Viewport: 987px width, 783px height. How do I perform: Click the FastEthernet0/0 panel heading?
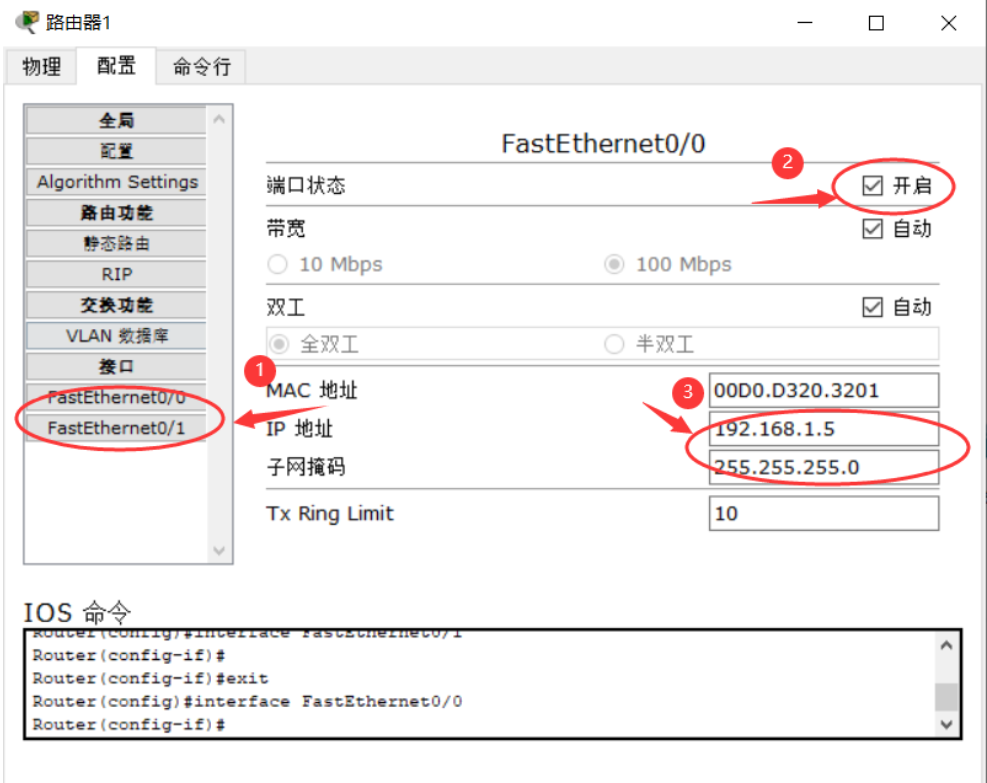(603, 144)
